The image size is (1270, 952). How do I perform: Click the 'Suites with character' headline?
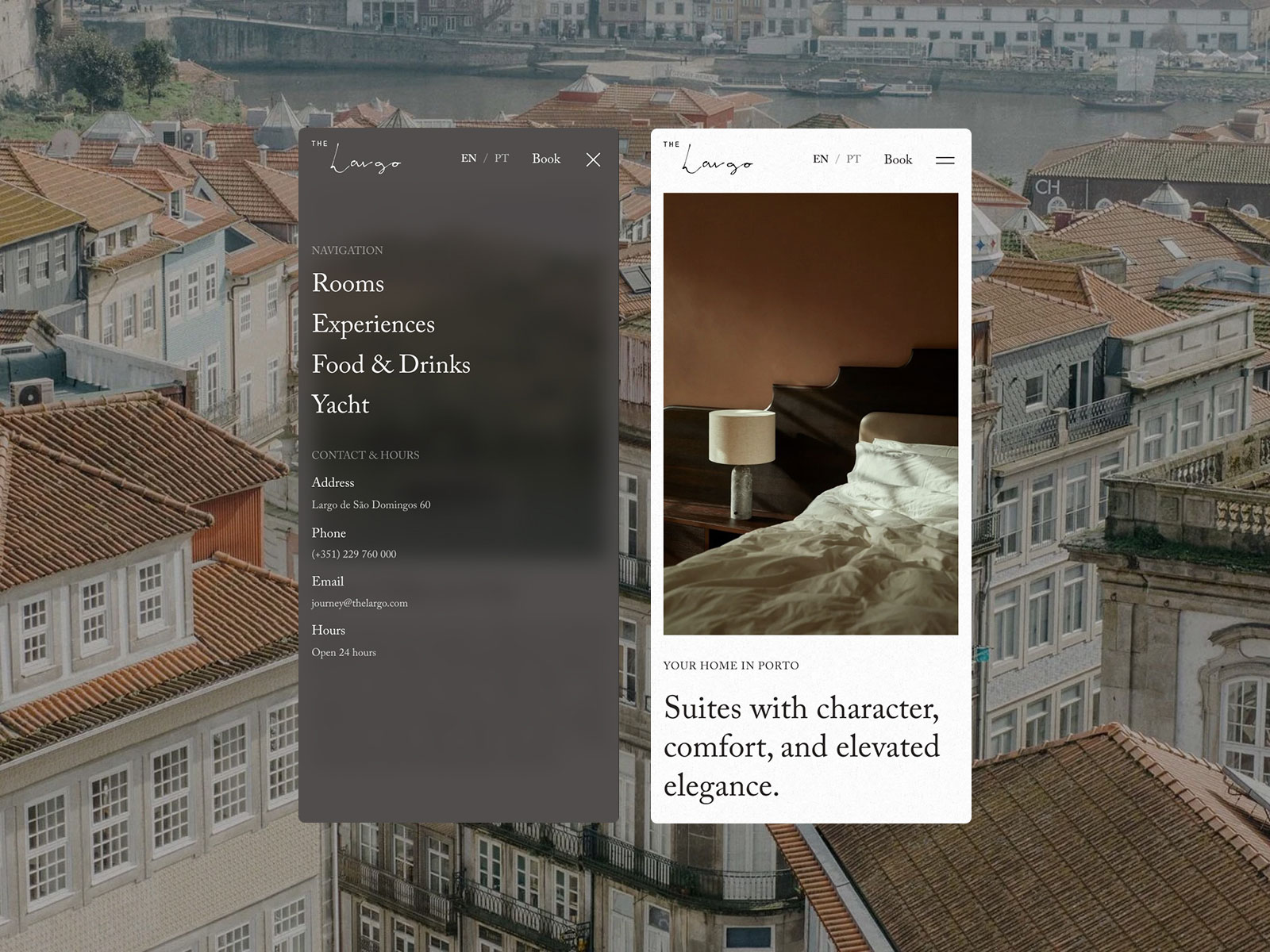point(802,747)
